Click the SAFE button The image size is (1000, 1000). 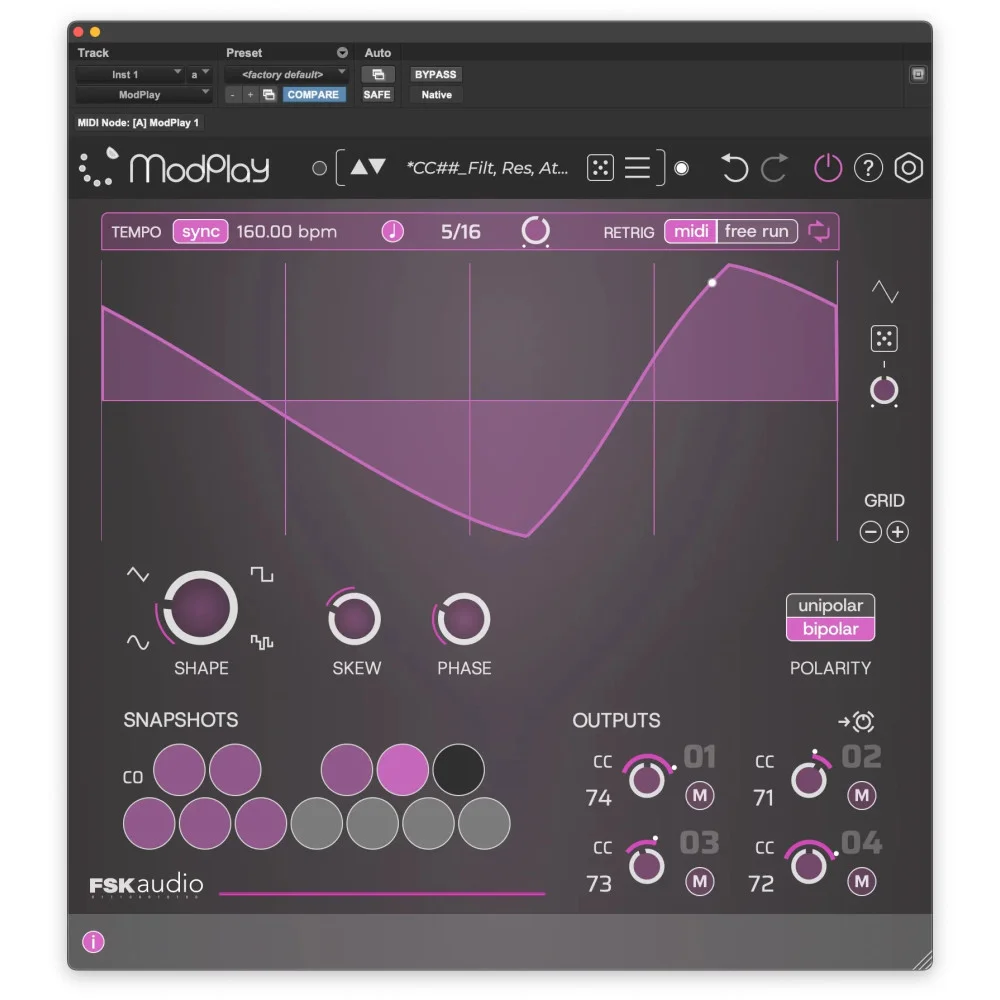point(377,94)
